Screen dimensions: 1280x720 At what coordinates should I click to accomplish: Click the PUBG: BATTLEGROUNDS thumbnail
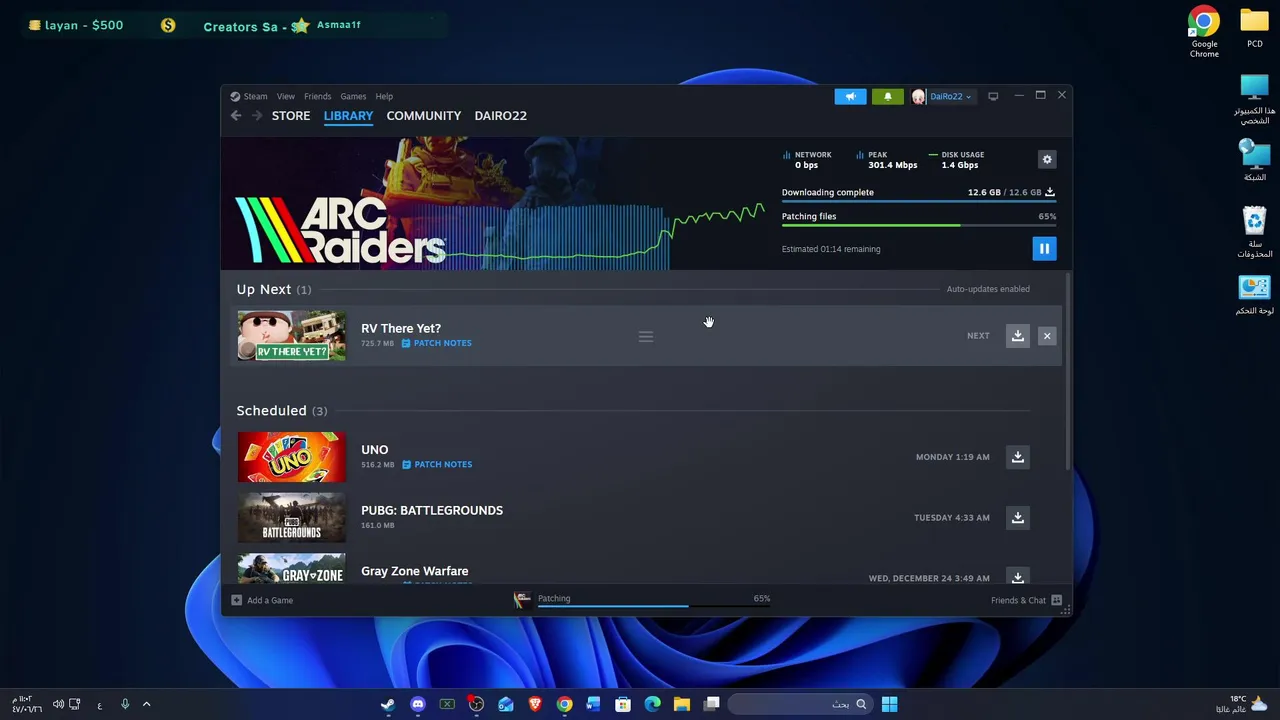coord(291,517)
